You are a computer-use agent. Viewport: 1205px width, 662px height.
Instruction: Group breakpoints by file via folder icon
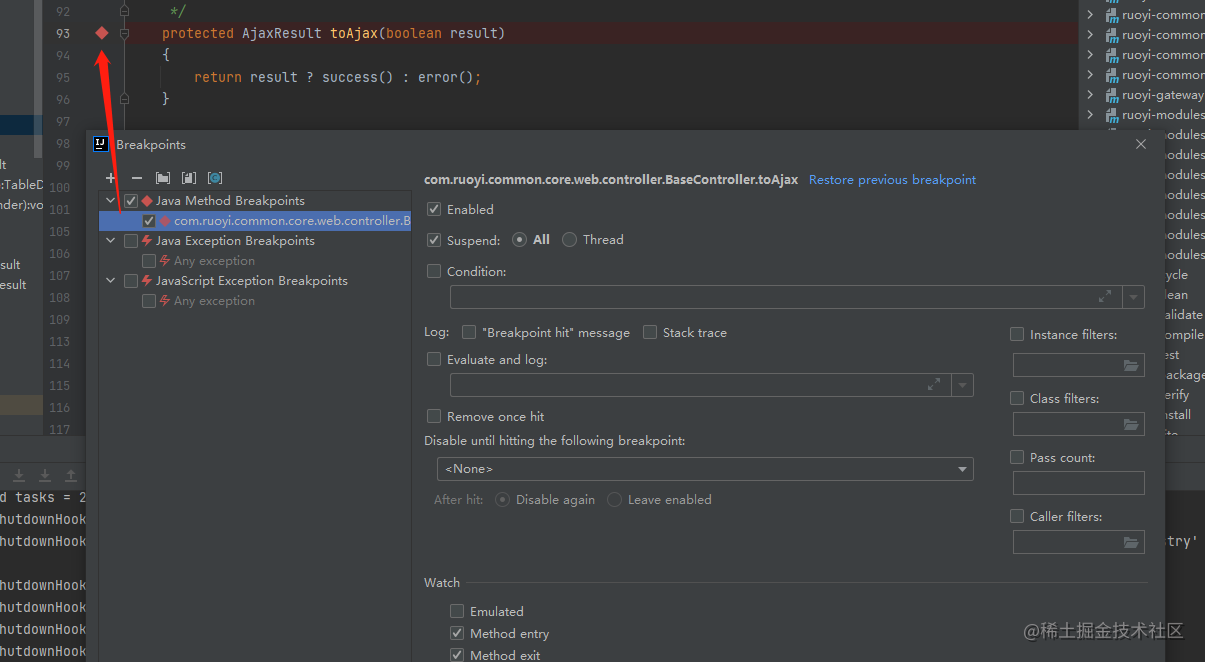[163, 177]
